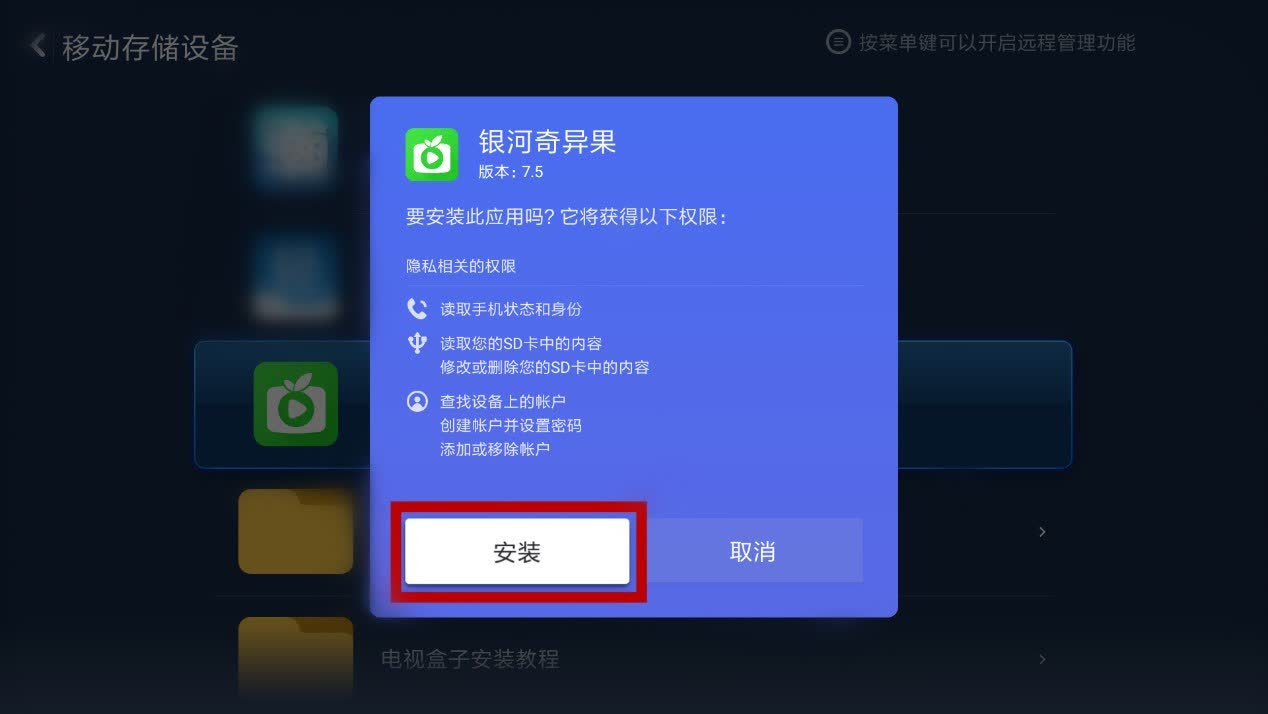Screen dimensions: 1268x714
Task: Click the 隐私相关的权限 section header
Action: click(461, 266)
